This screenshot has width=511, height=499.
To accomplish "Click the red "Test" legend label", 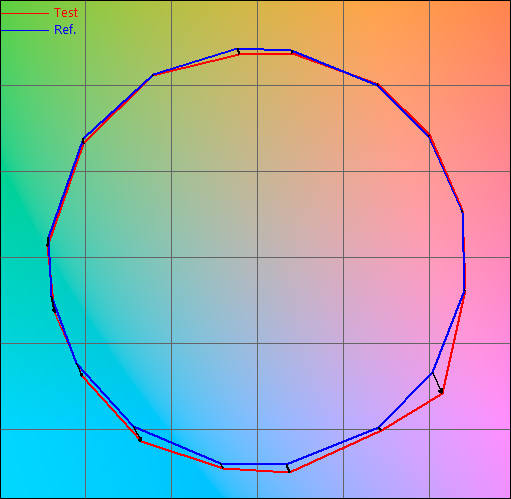I will click(66, 13).
